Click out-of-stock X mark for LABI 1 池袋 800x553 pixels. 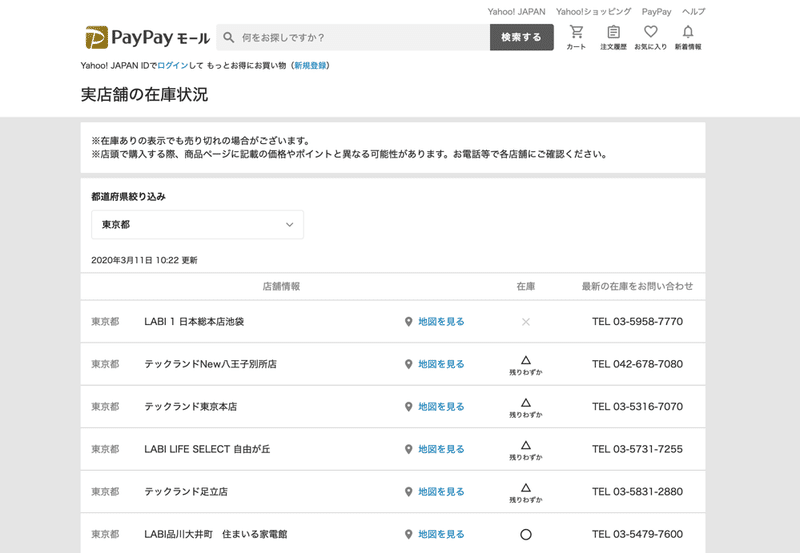(526, 322)
